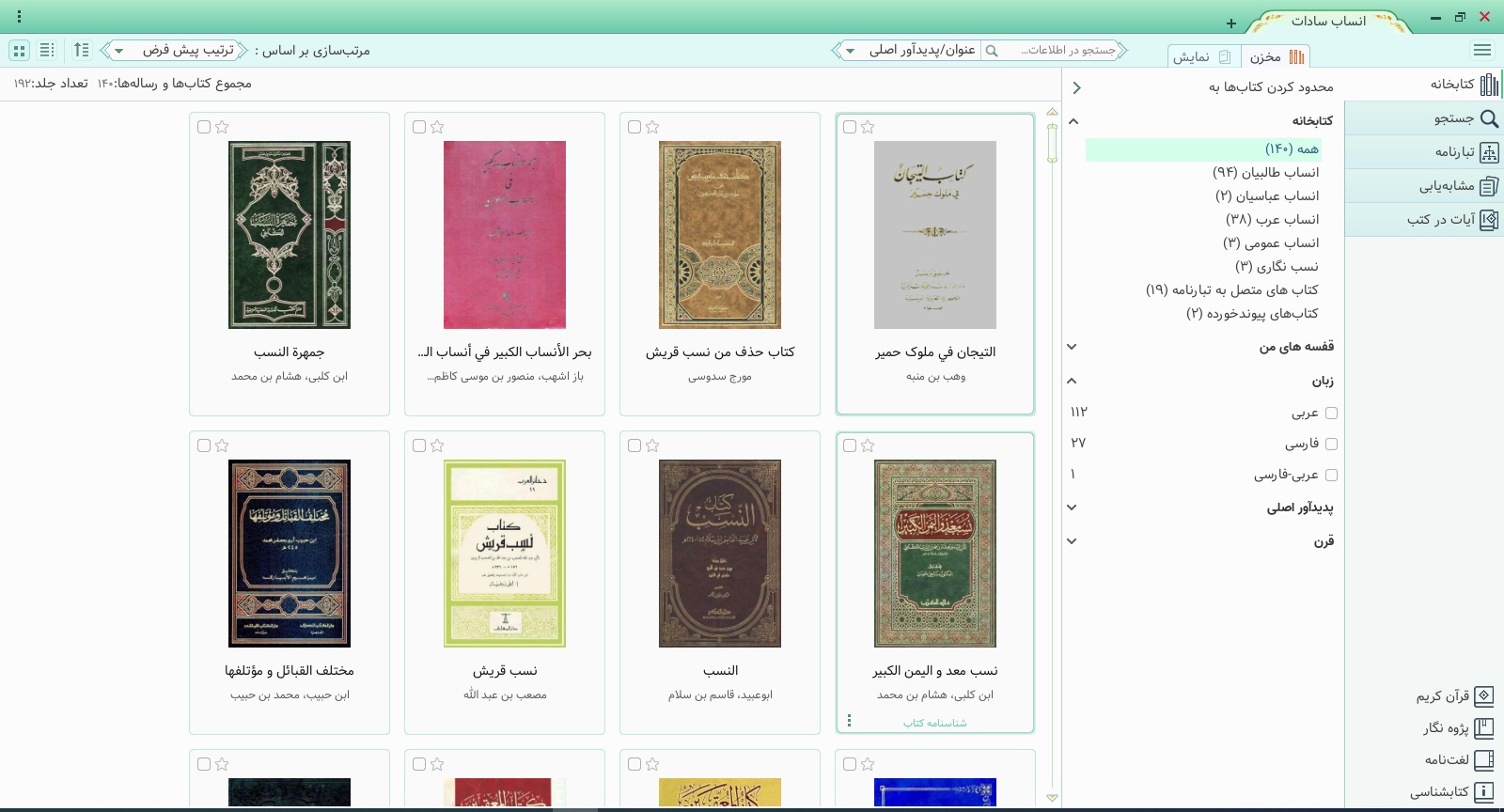Image resolution: width=1504 pixels, height=812 pixels.
Task: Click scrollbar up arrow of book grid
Action: 1052,112
